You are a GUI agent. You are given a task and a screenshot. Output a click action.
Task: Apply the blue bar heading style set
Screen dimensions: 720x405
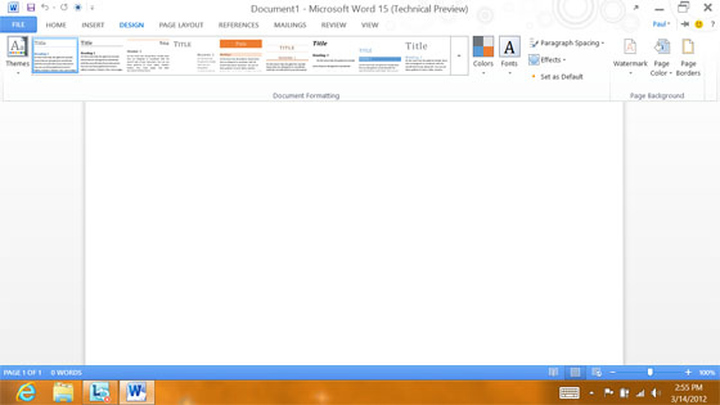(380, 56)
